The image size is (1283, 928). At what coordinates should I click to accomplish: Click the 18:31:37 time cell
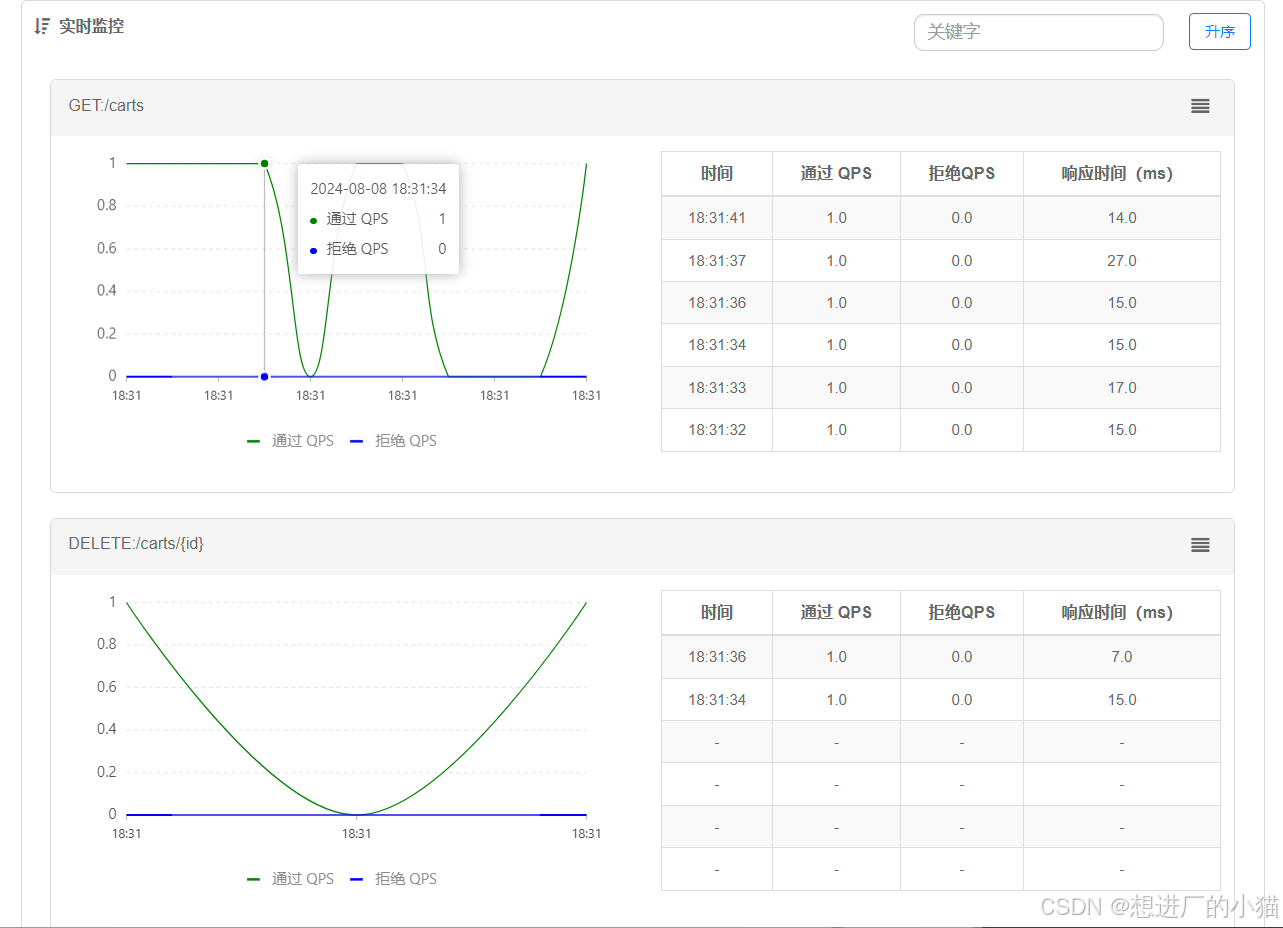coord(717,261)
